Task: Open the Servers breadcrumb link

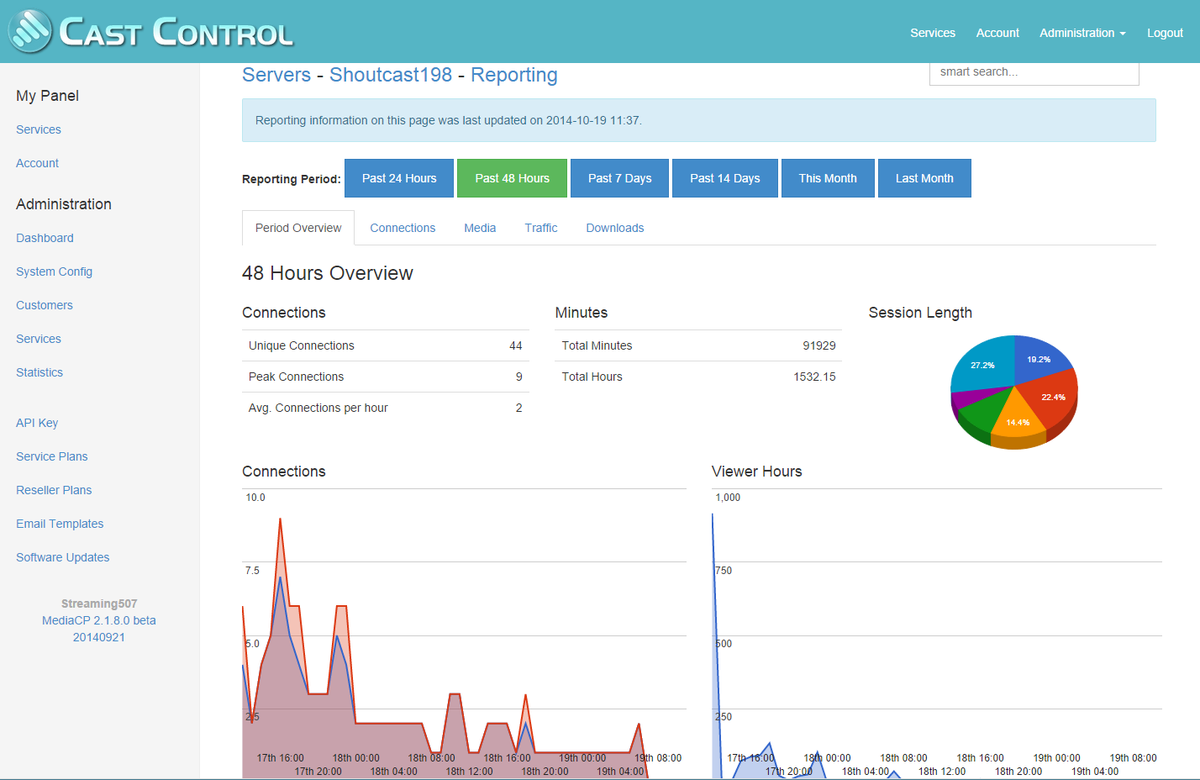Action: pyautogui.click(x=276, y=75)
